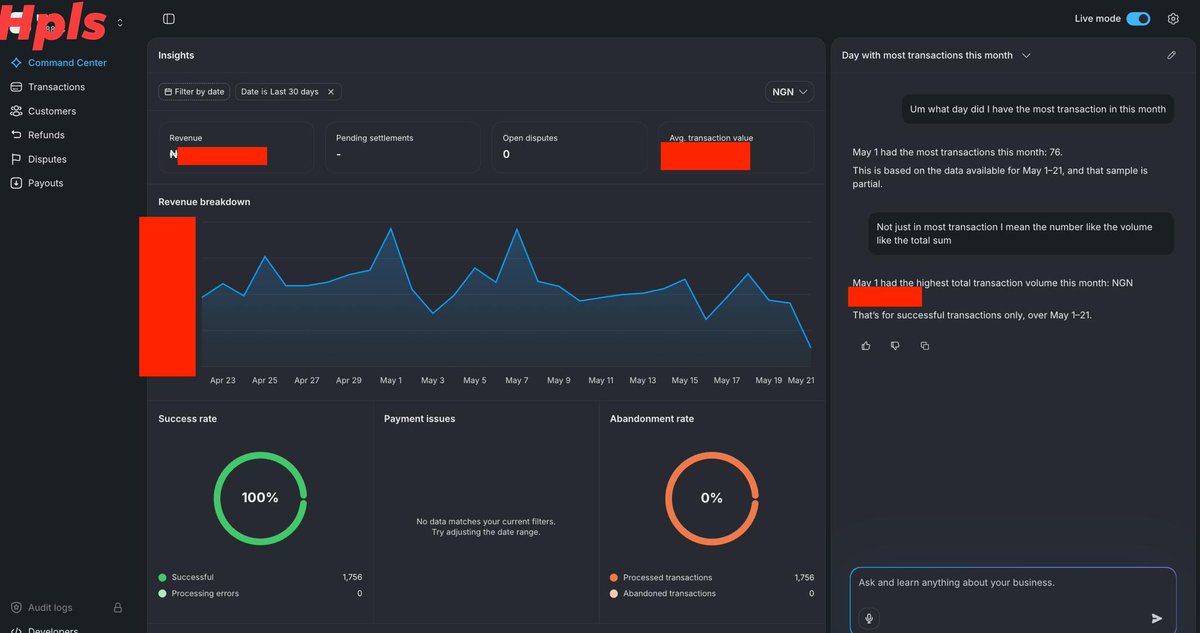Image resolution: width=1200 pixels, height=633 pixels.
Task: Click the Abandonment rate 0% ring
Action: pyautogui.click(x=712, y=497)
